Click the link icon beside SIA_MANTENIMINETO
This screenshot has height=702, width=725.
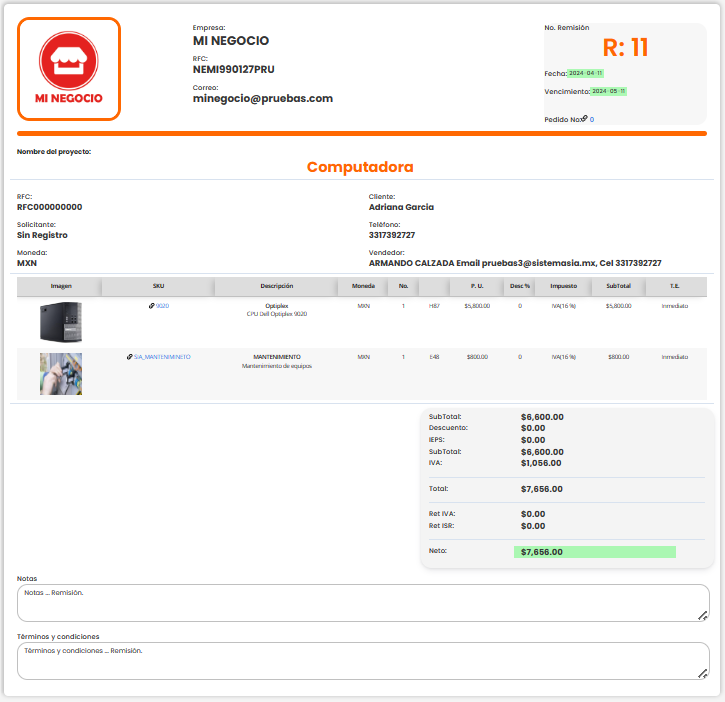[x=129, y=356]
